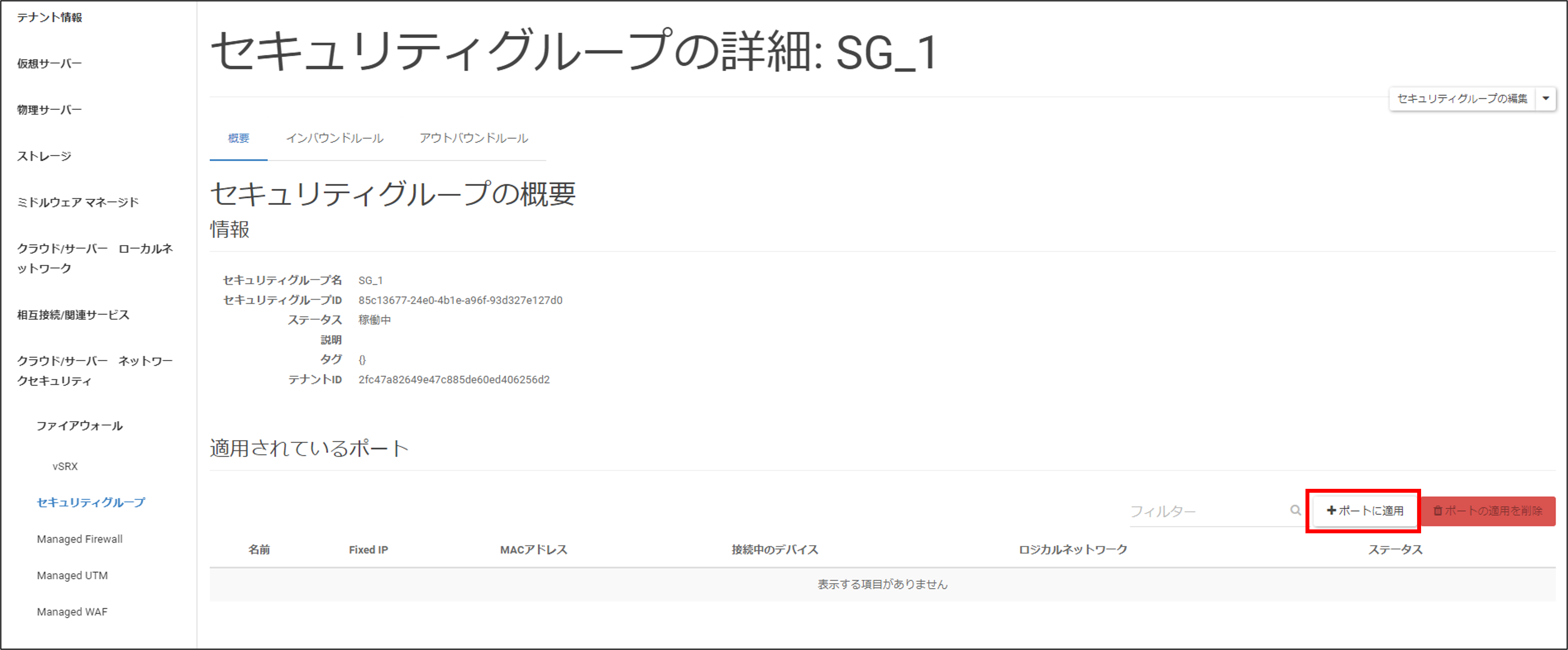Click the 表示する項目がありません message row

883,584
